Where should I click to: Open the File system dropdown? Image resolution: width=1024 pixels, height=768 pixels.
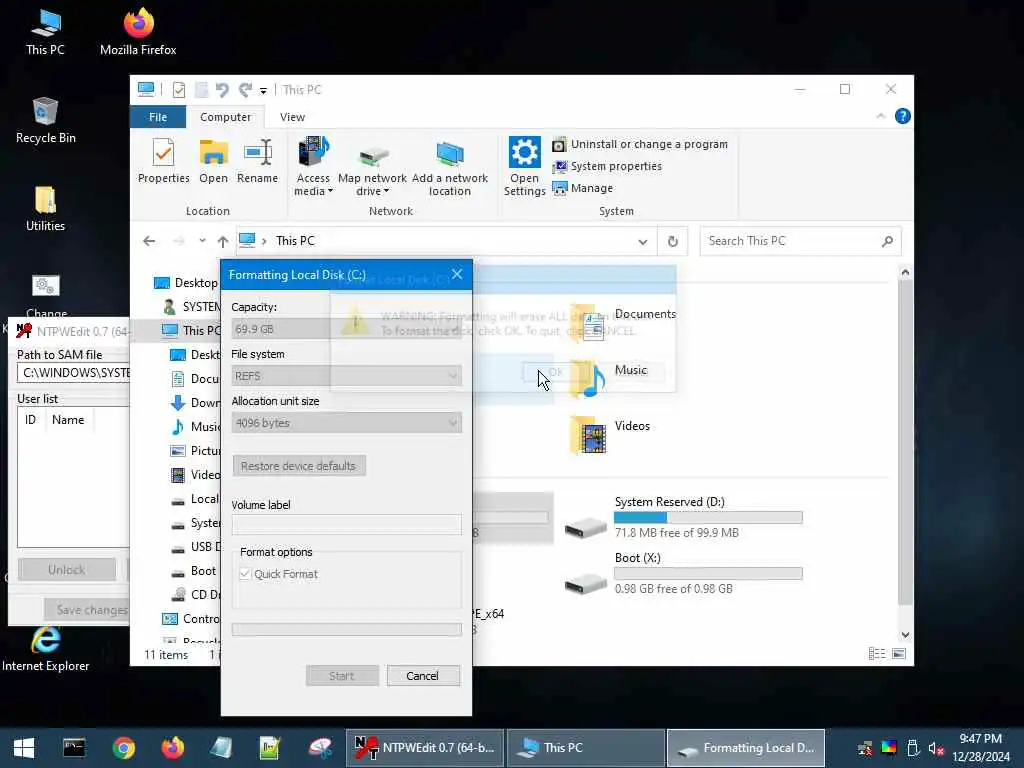(346, 376)
